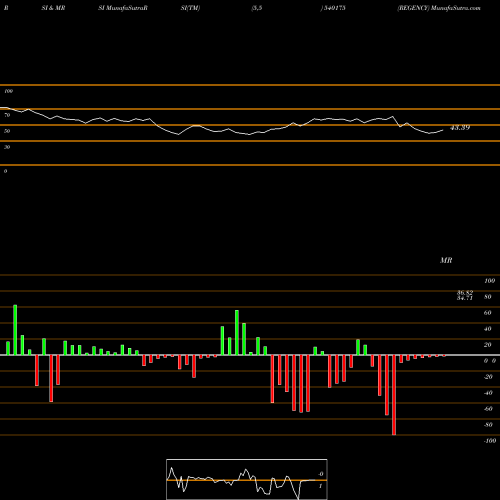Click the 'MR' label above the bar chart
Image resolution: width=500 pixels, height=500 pixels.
(446, 260)
